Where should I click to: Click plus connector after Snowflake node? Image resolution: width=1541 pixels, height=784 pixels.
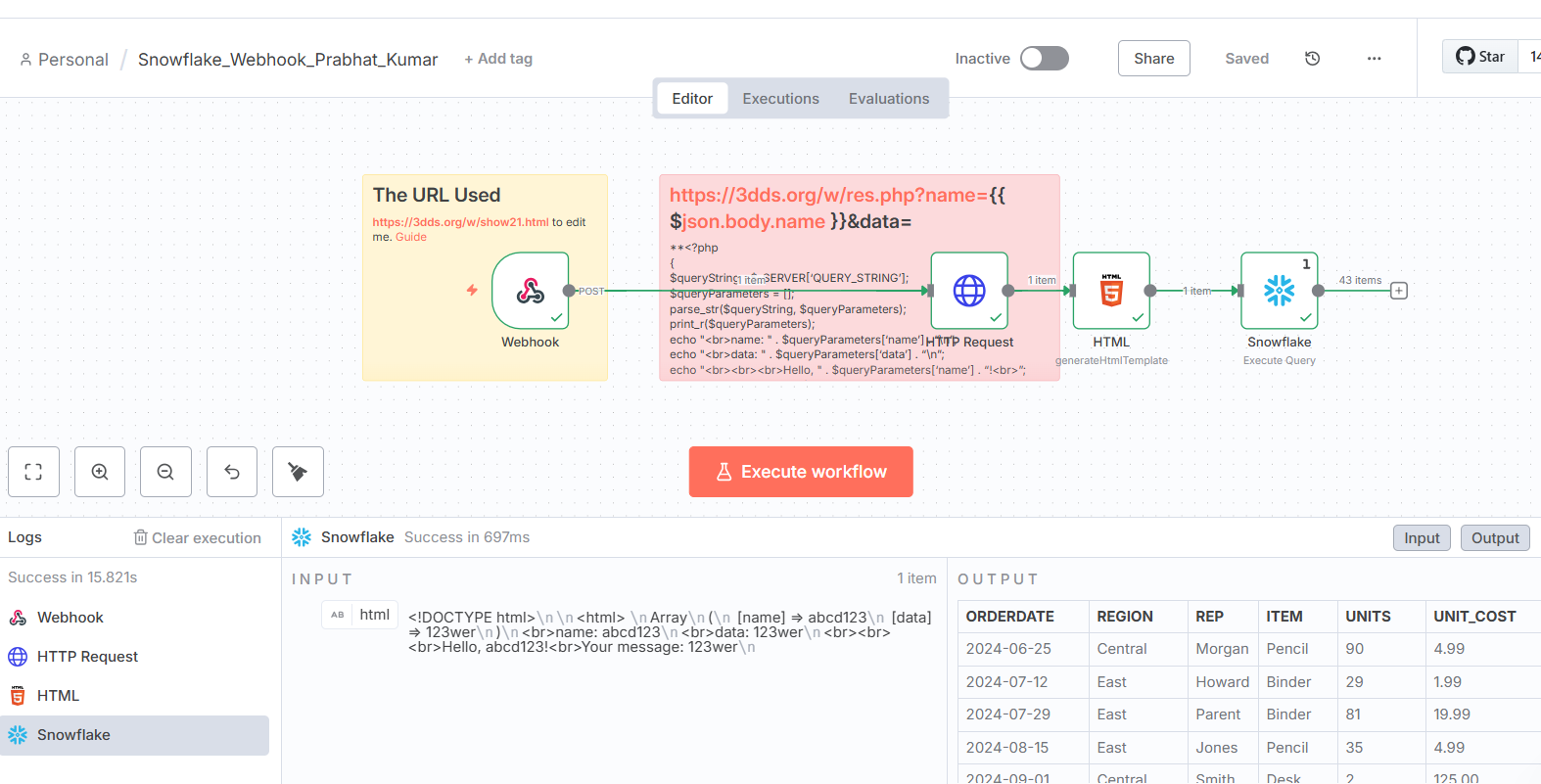click(x=1399, y=291)
